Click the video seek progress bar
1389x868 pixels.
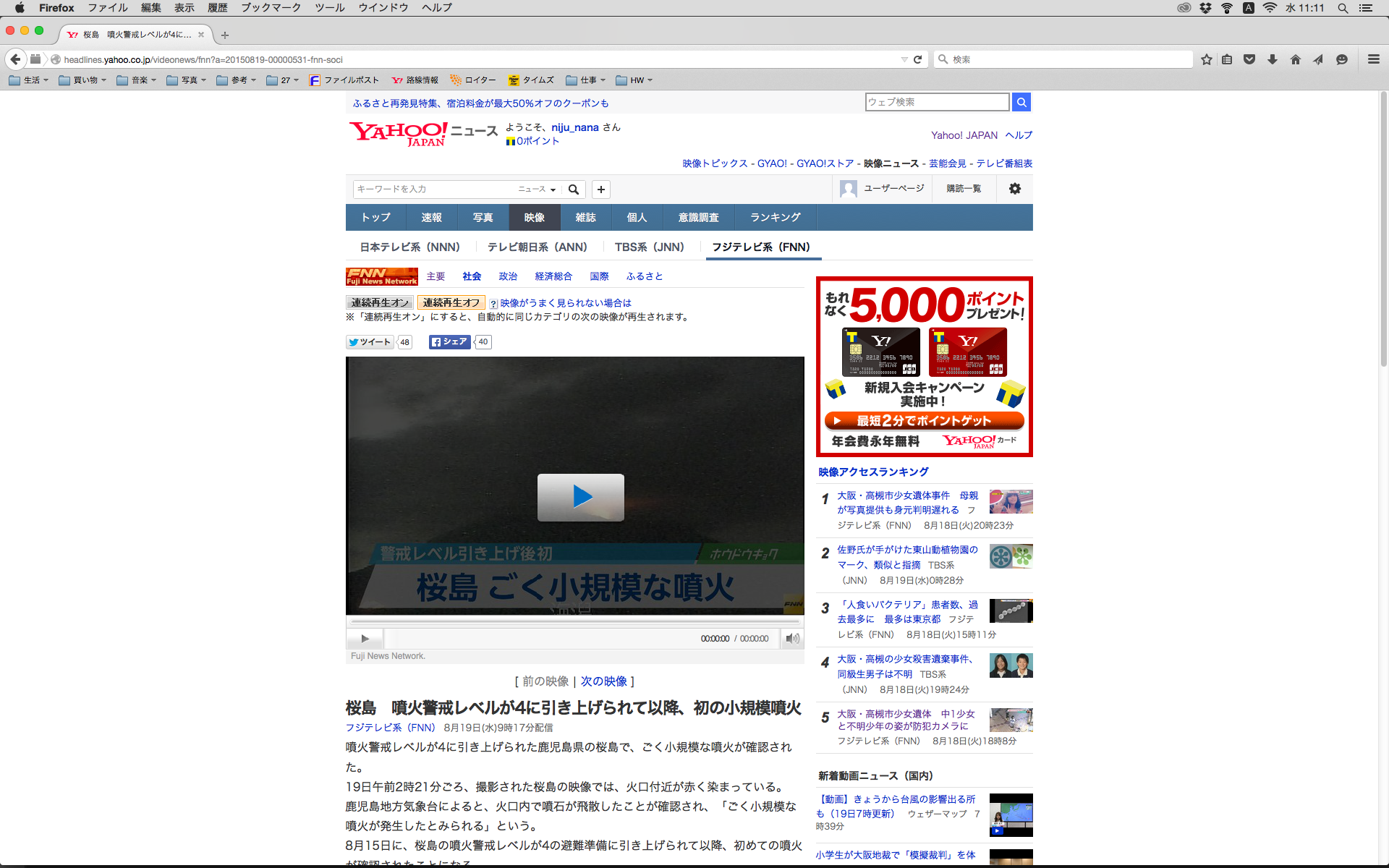575,621
